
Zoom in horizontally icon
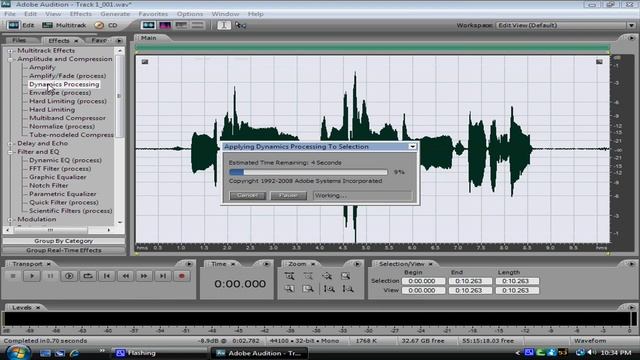289,276
